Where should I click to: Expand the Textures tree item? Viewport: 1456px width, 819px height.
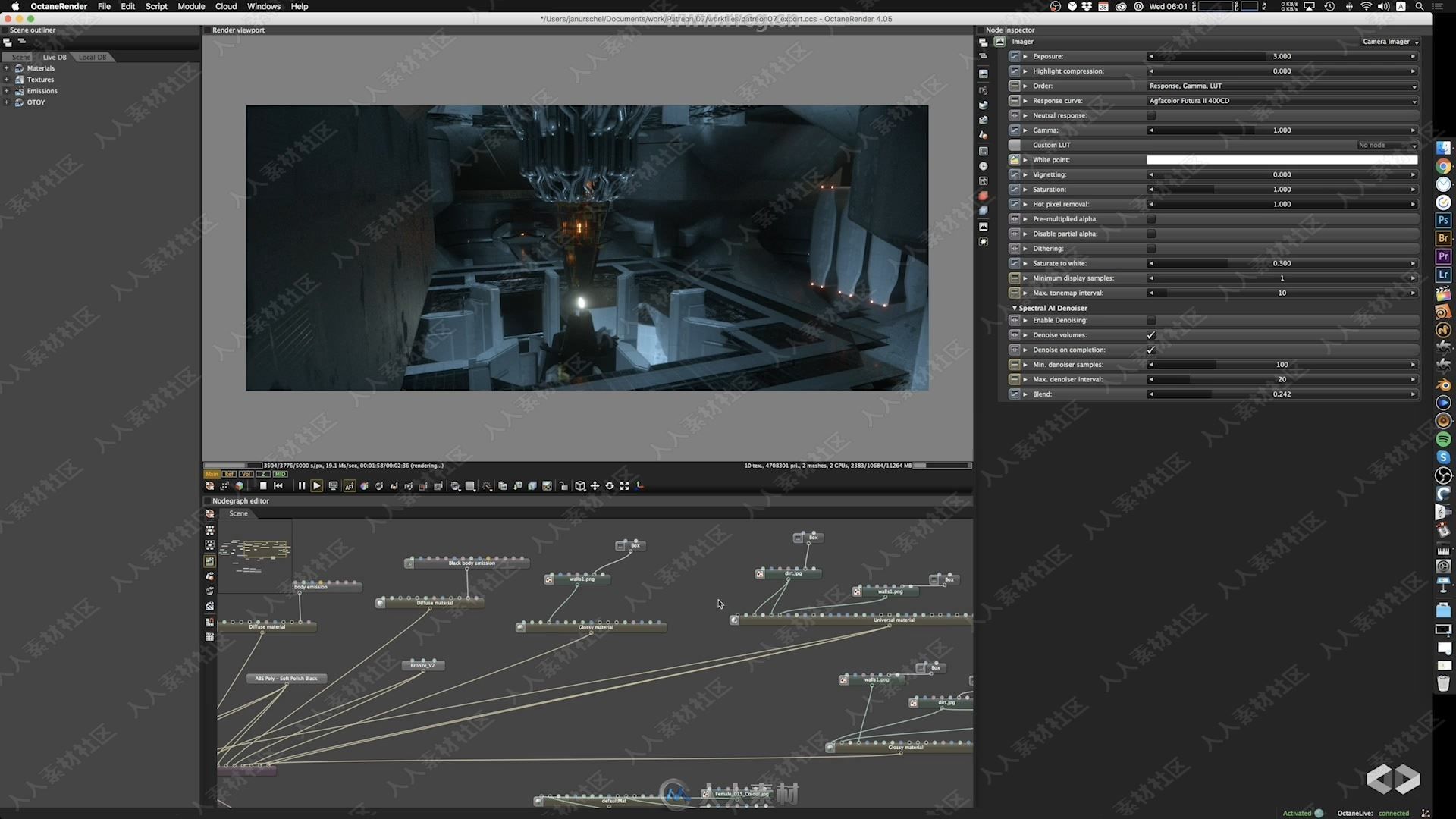click(x=6, y=80)
